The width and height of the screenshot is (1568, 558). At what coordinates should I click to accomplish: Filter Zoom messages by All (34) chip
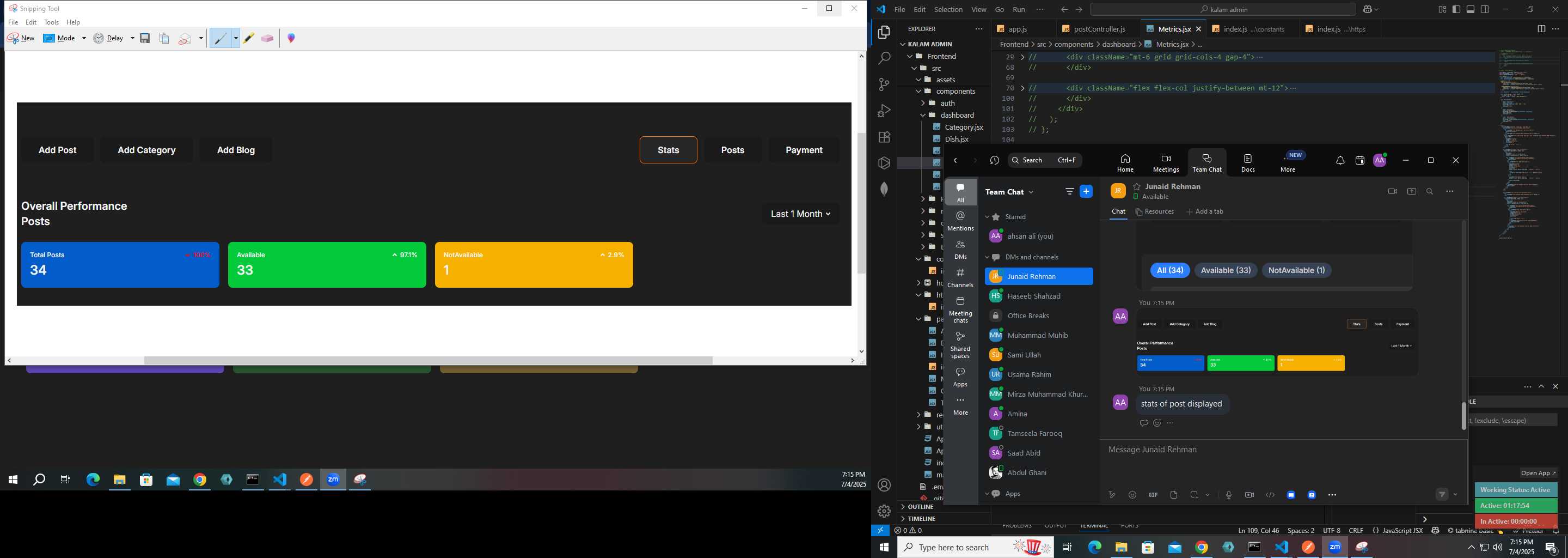point(1169,270)
